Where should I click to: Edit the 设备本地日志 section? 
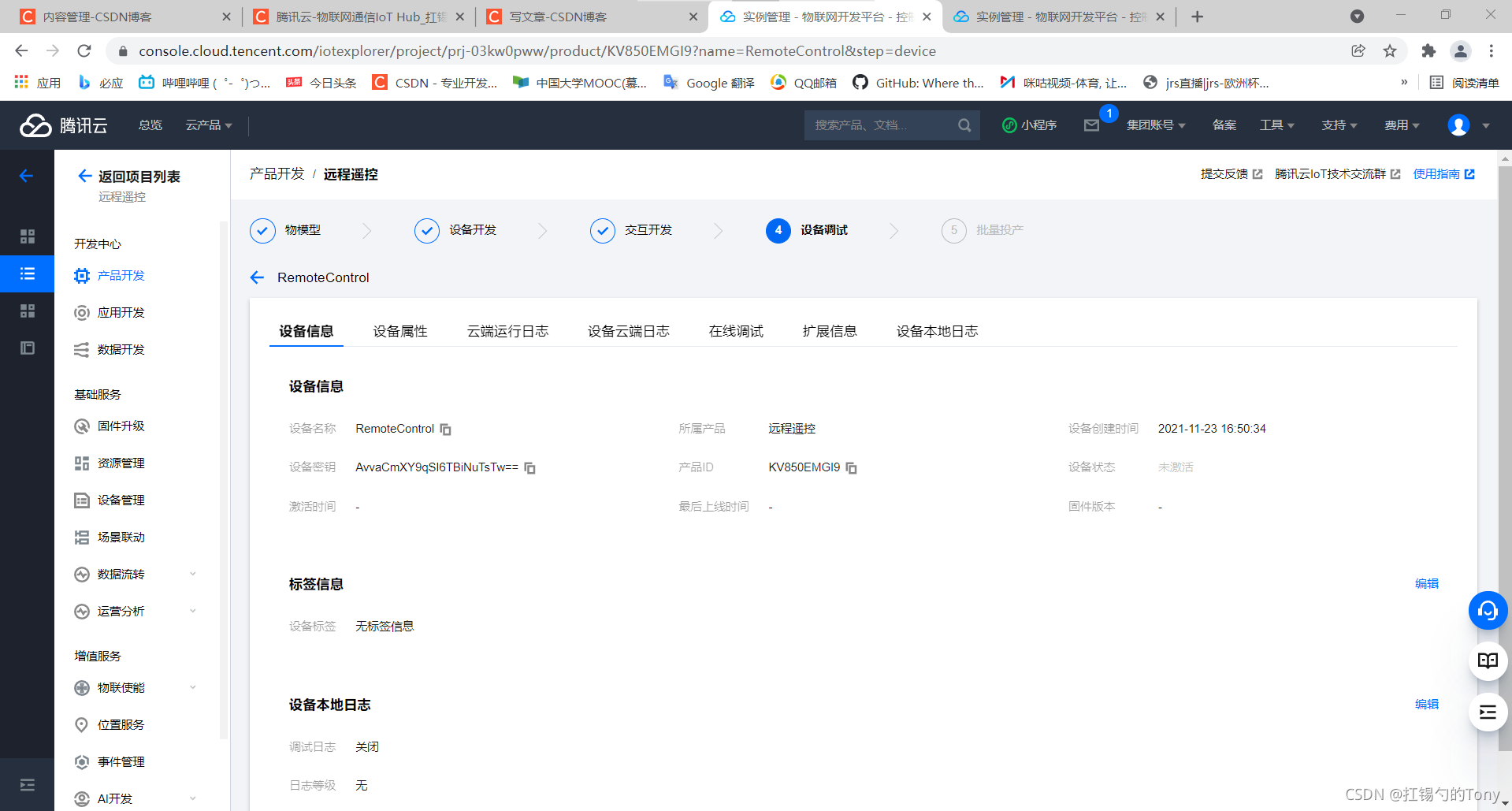(1427, 705)
